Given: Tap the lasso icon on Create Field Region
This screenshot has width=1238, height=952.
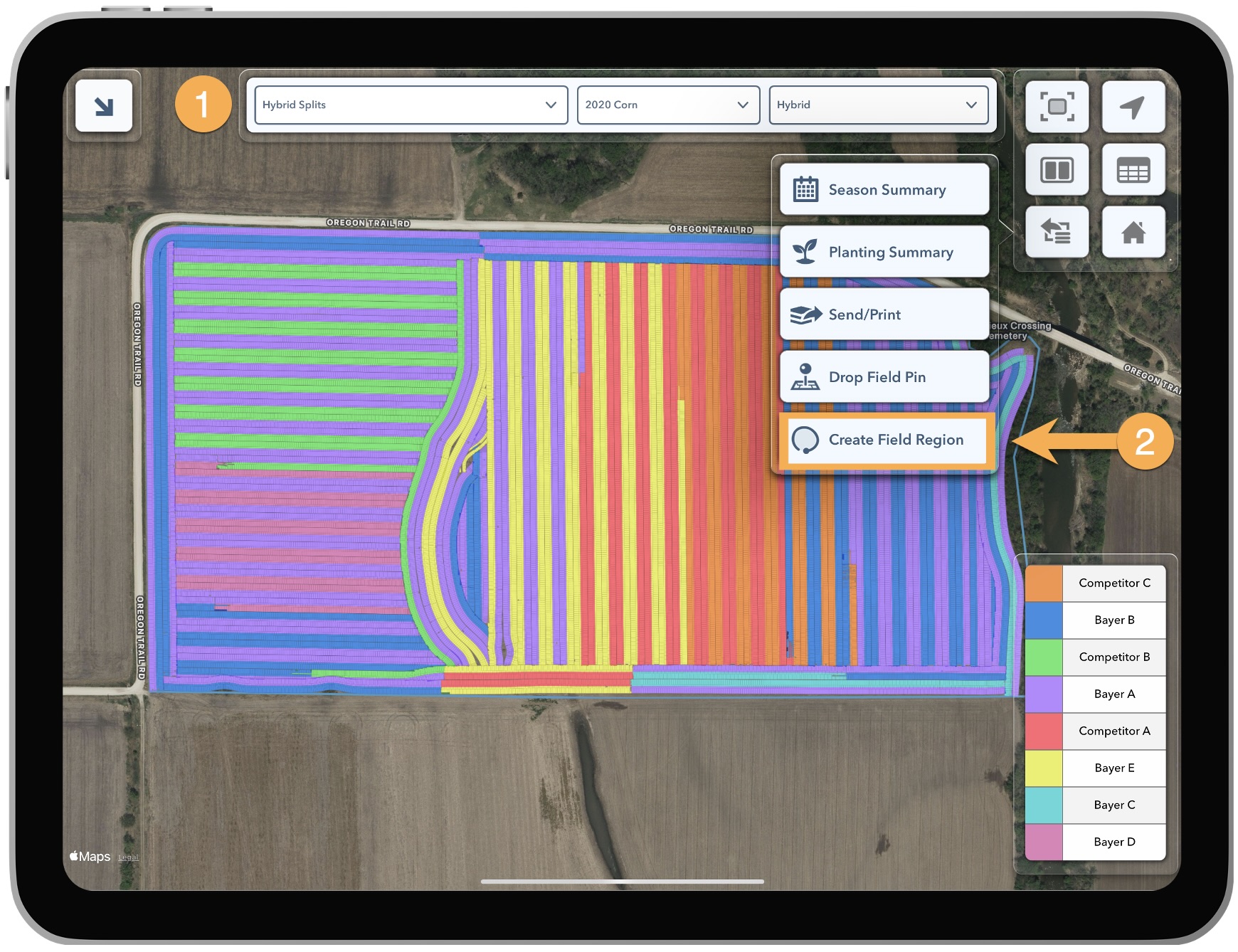Looking at the screenshot, I should coord(805,440).
